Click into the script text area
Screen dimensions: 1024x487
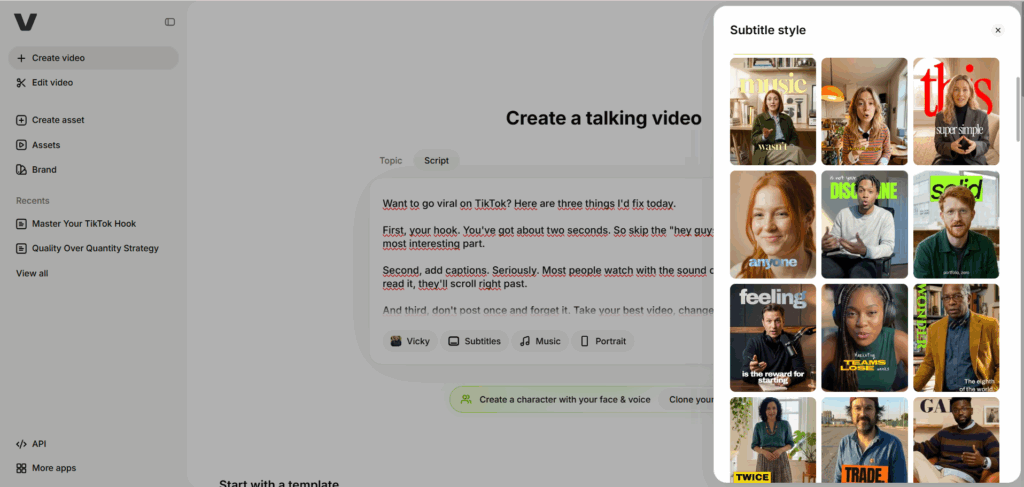point(547,258)
